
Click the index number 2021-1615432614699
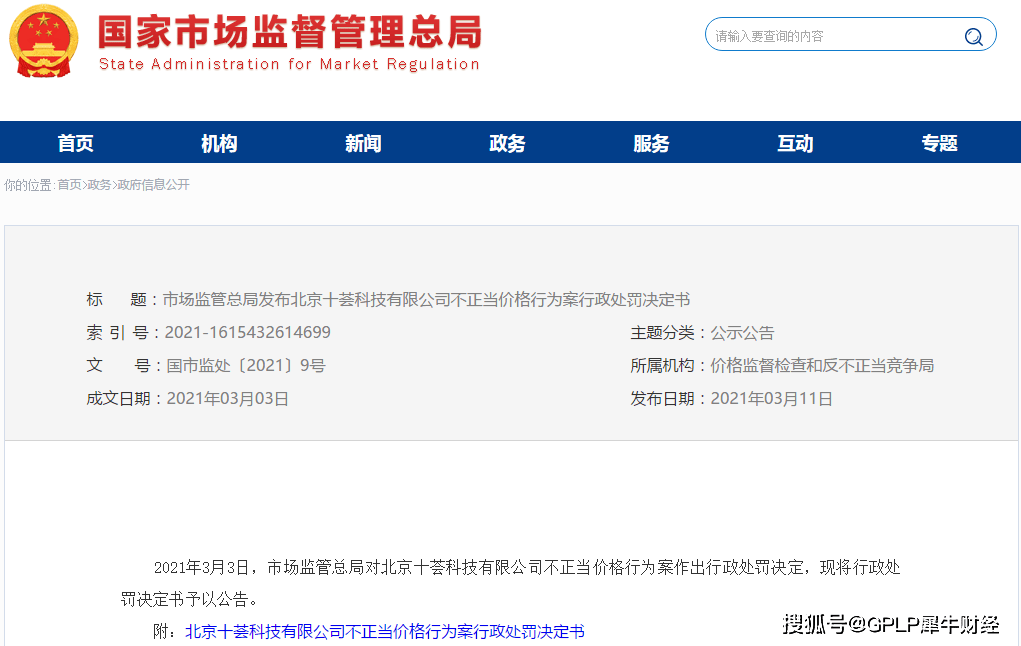(x=247, y=332)
